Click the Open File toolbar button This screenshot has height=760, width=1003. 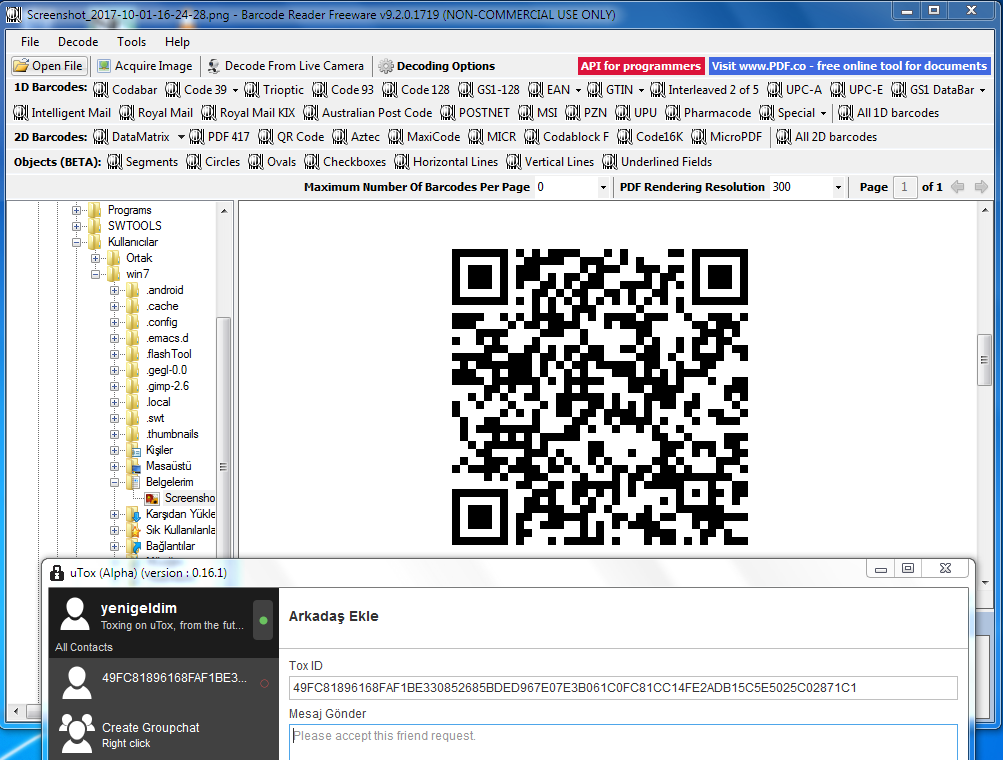point(49,66)
